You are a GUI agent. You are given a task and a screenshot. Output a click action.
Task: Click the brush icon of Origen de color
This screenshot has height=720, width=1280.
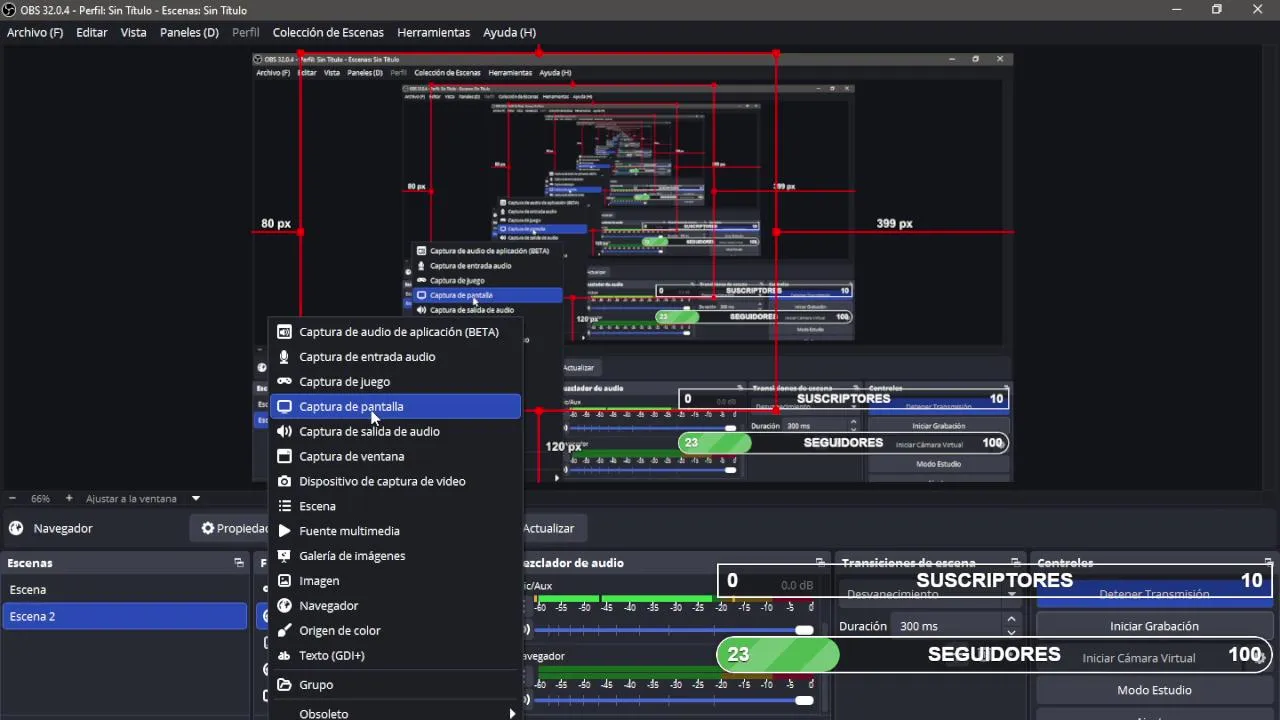coord(284,631)
